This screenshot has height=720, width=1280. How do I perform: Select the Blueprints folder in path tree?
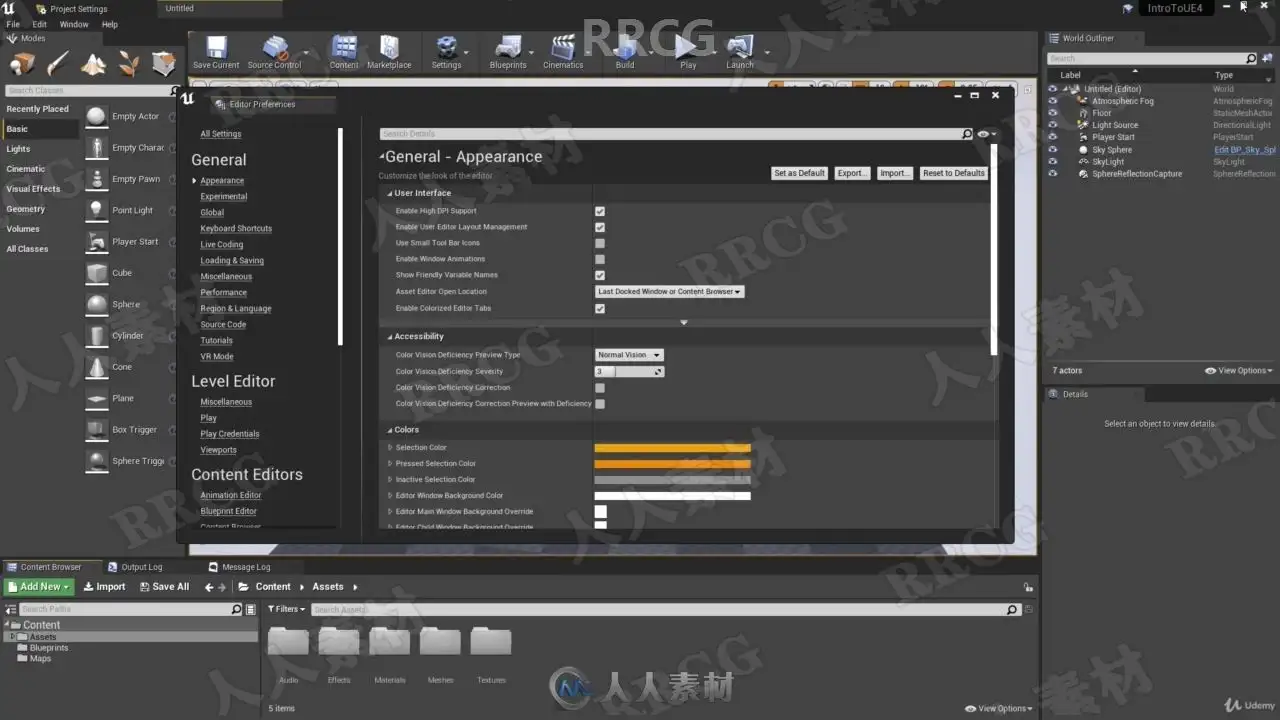pos(49,648)
